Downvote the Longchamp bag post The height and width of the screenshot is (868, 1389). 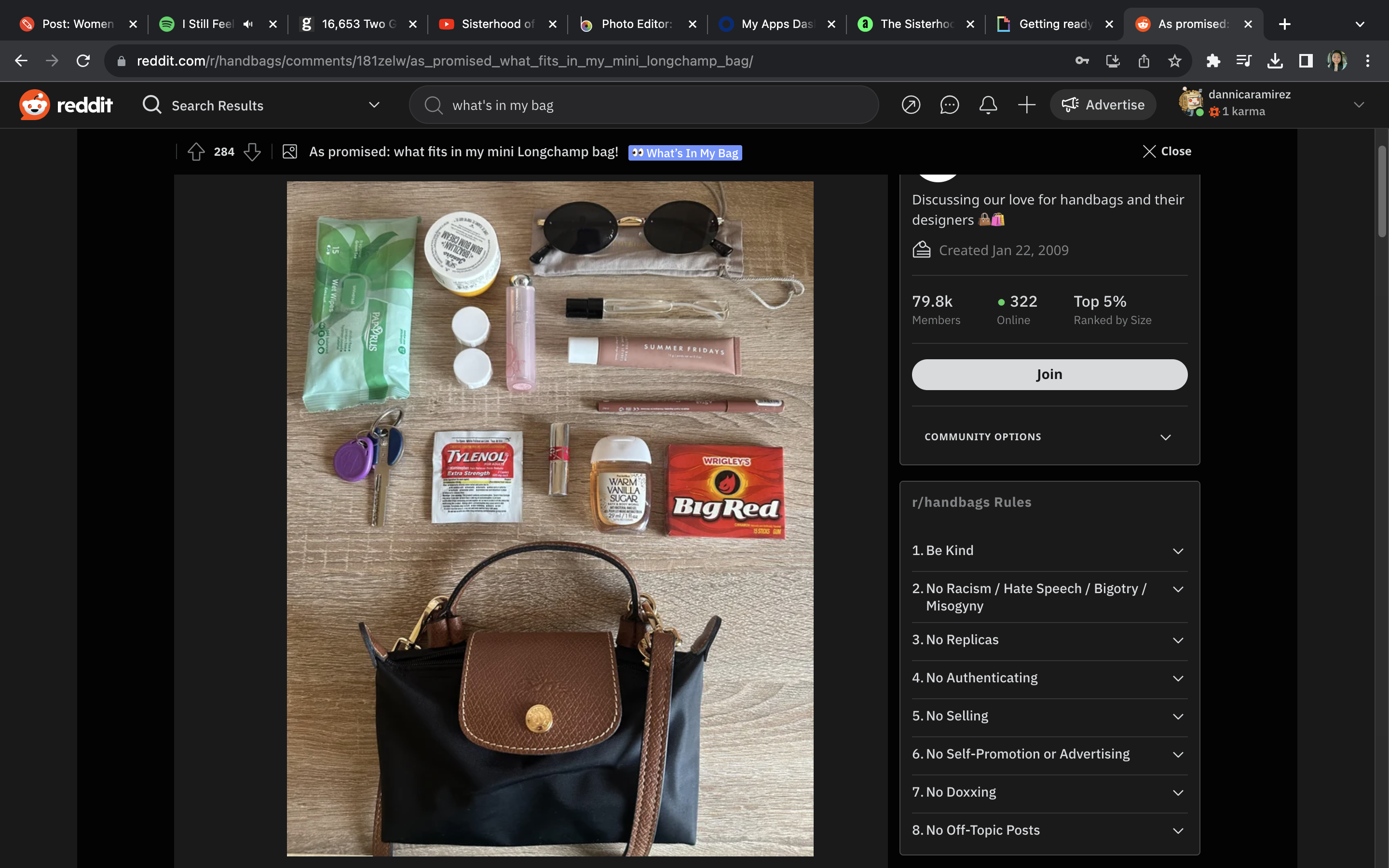click(x=252, y=151)
